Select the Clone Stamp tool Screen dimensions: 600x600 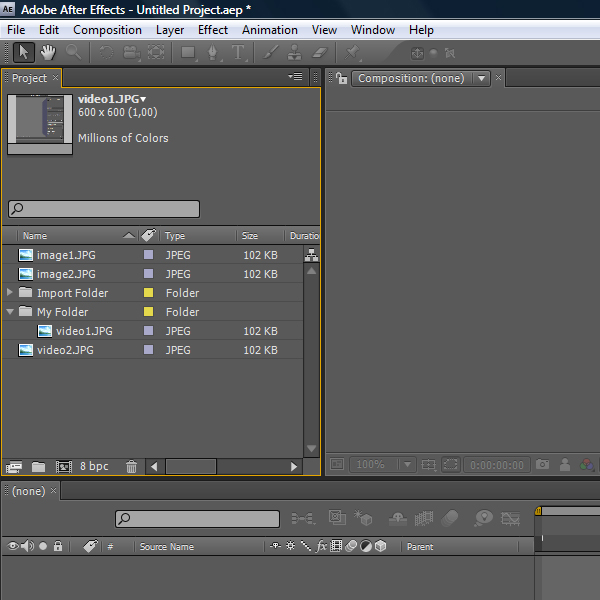coord(294,52)
